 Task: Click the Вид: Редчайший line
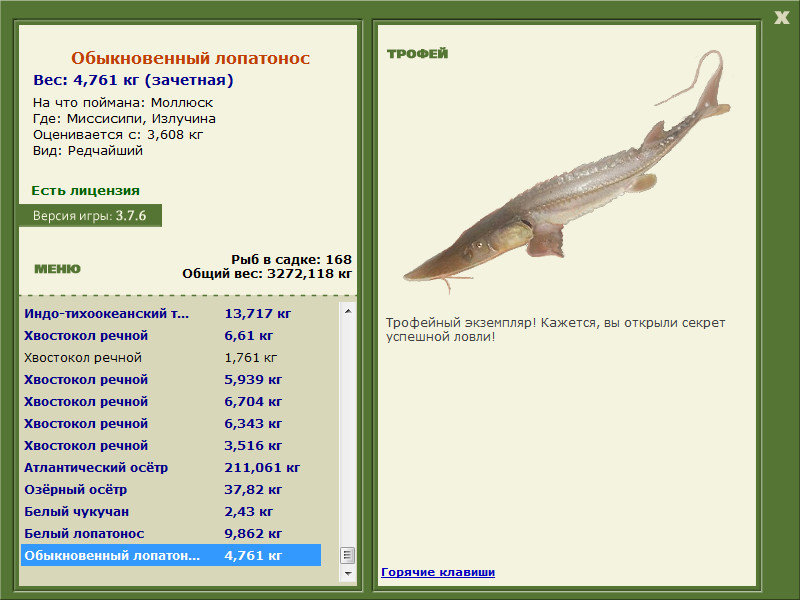point(88,151)
